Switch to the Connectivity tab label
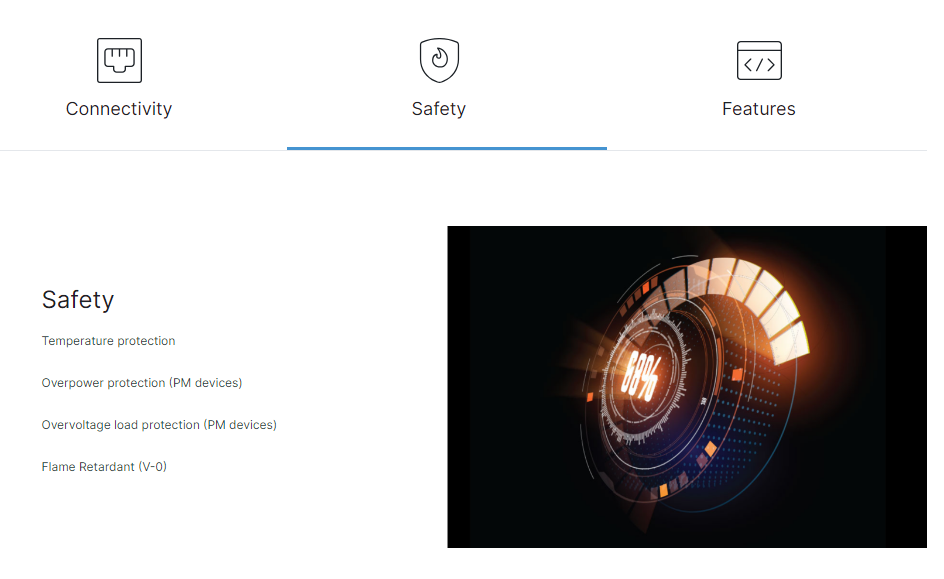The width and height of the screenshot is (944, 579). tap(119, 109)
